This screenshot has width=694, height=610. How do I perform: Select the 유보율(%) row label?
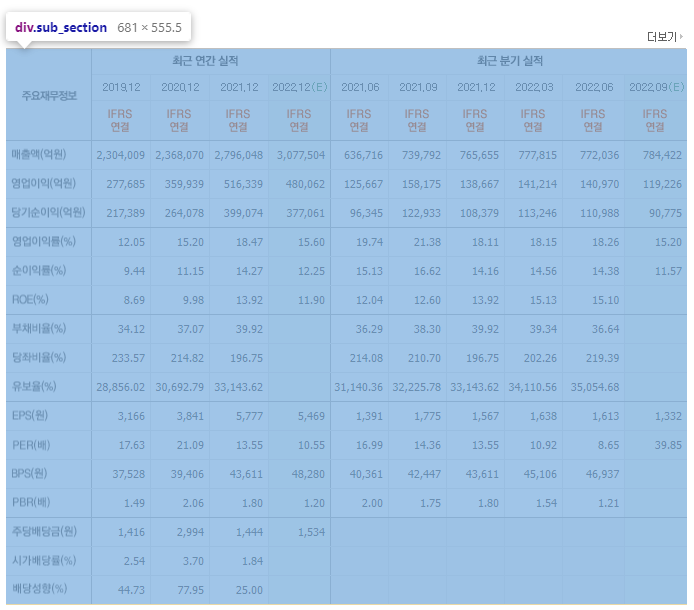(34, 386)
